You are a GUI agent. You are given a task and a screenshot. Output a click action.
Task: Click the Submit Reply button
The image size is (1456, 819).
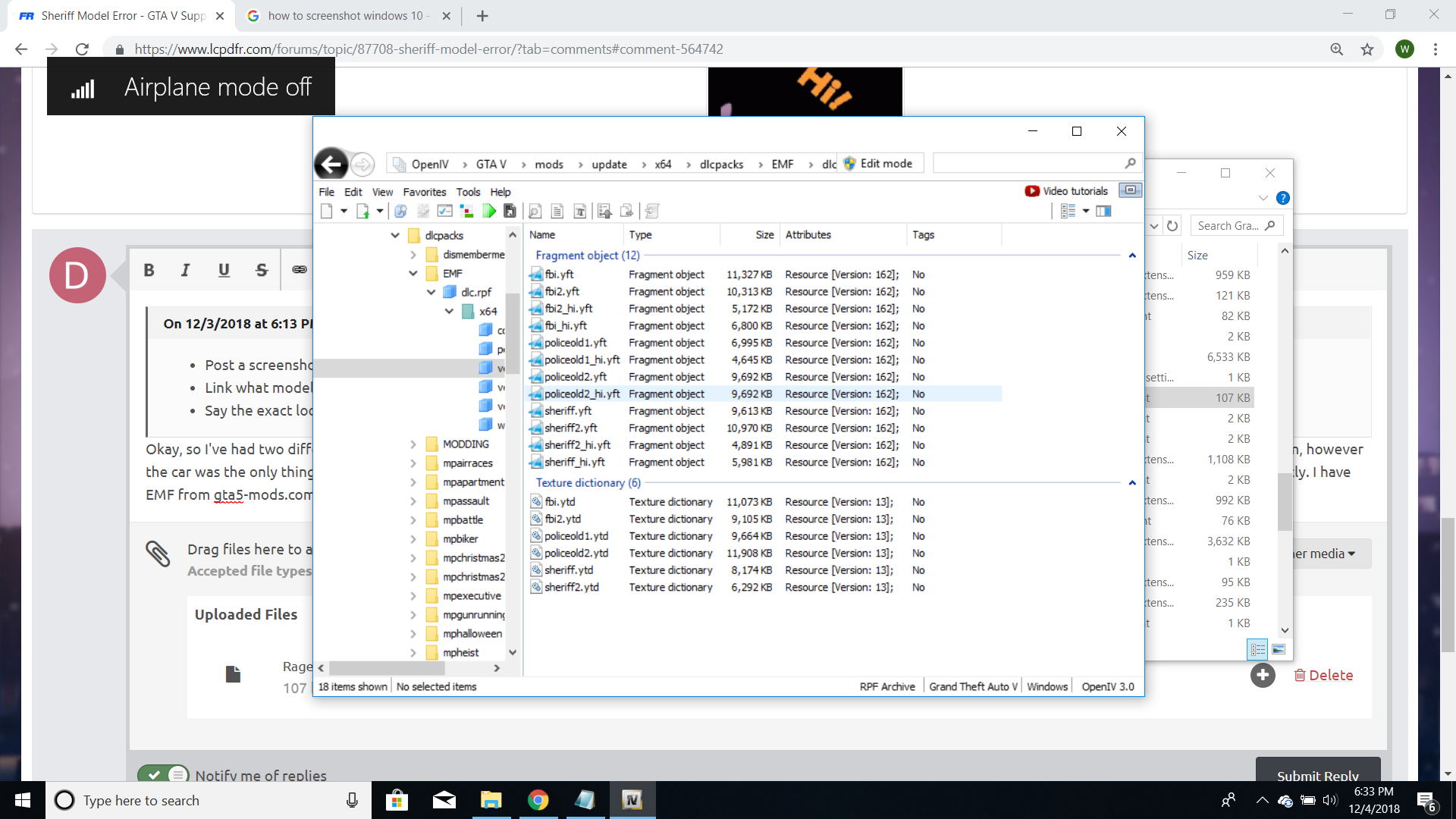[x=1317, y=773]
